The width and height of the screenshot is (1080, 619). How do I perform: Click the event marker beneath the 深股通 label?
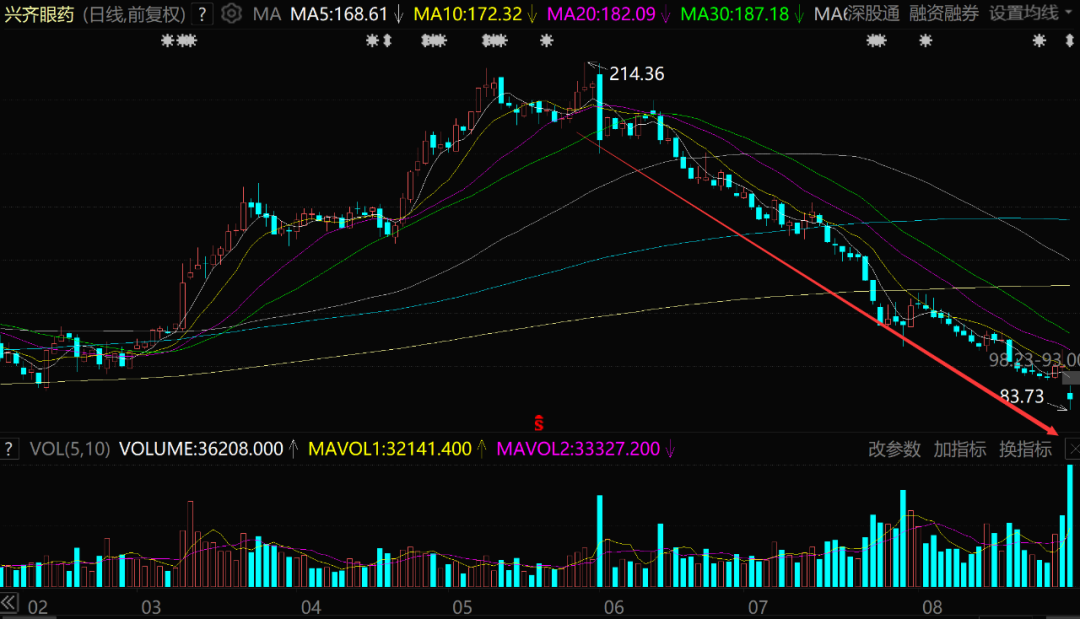coord(876,41)
